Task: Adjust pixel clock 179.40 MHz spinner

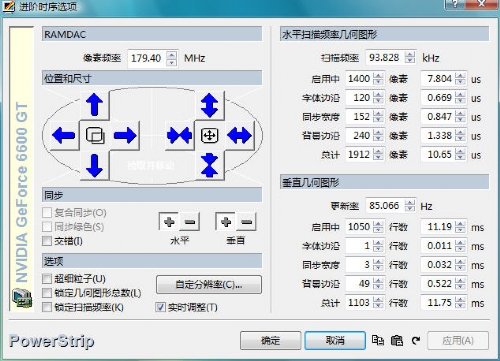Action: point(172,58)
